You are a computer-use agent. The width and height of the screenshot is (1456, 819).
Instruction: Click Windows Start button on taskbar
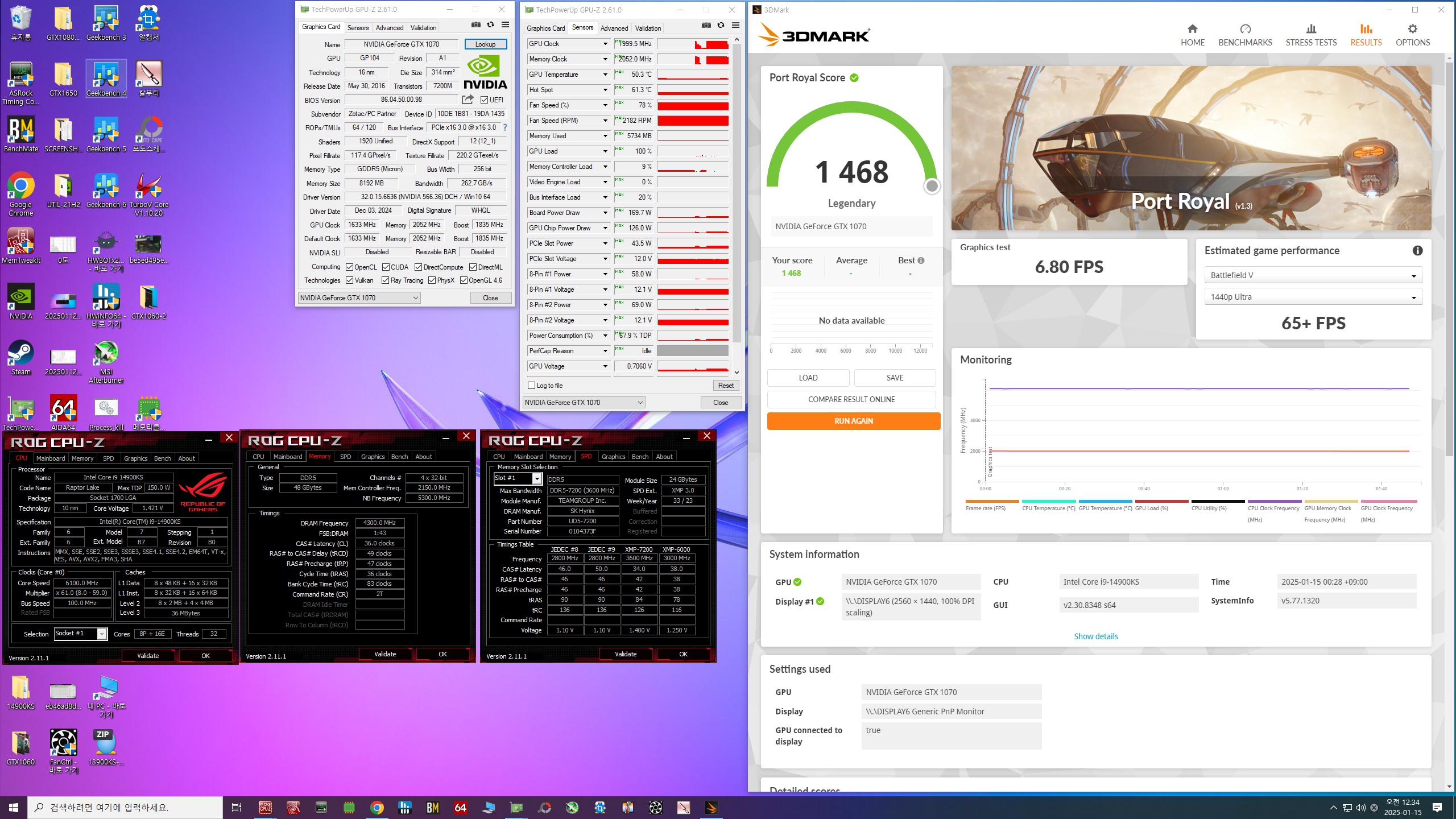point(14,807)
